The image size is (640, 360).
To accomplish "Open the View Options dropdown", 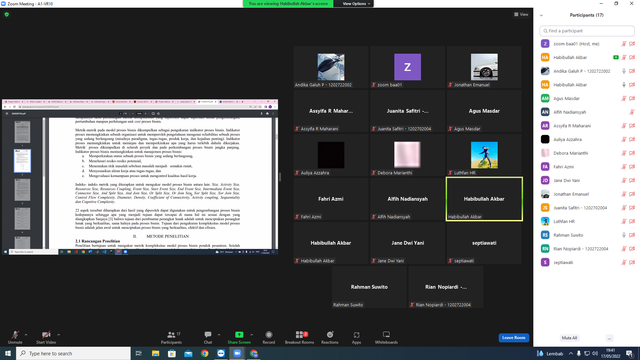I will pyautogui.click(x=356, y=4).
